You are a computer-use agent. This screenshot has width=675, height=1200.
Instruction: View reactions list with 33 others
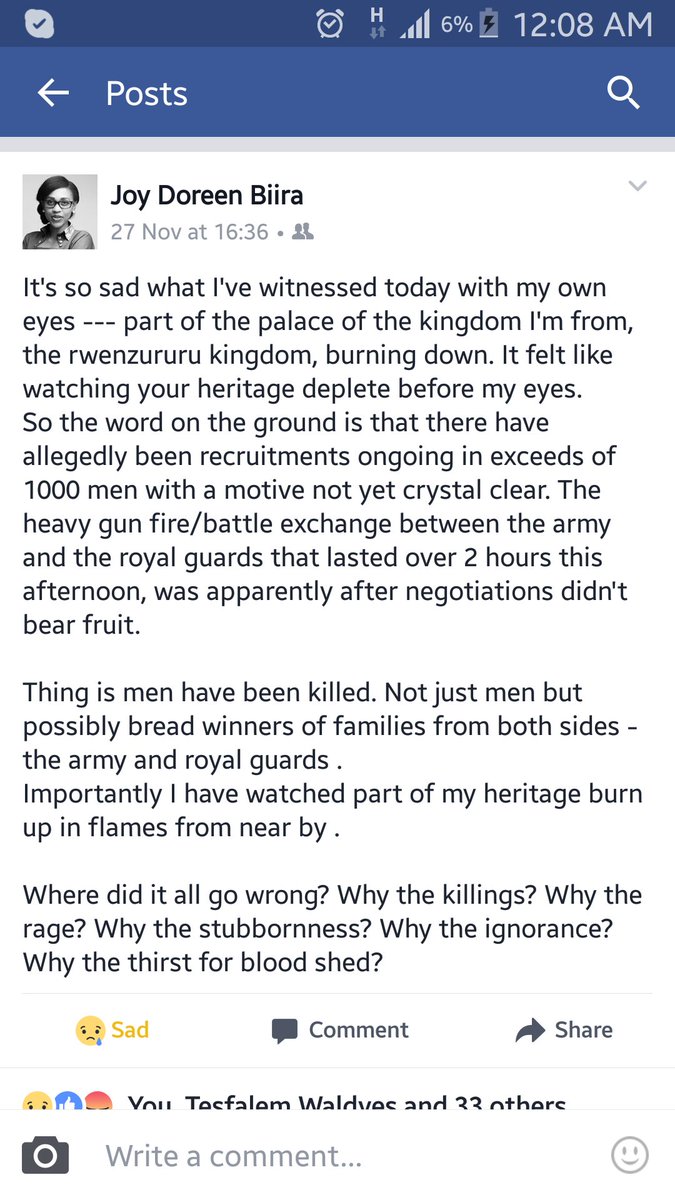pyautogui.click(x=345, y=1100)
